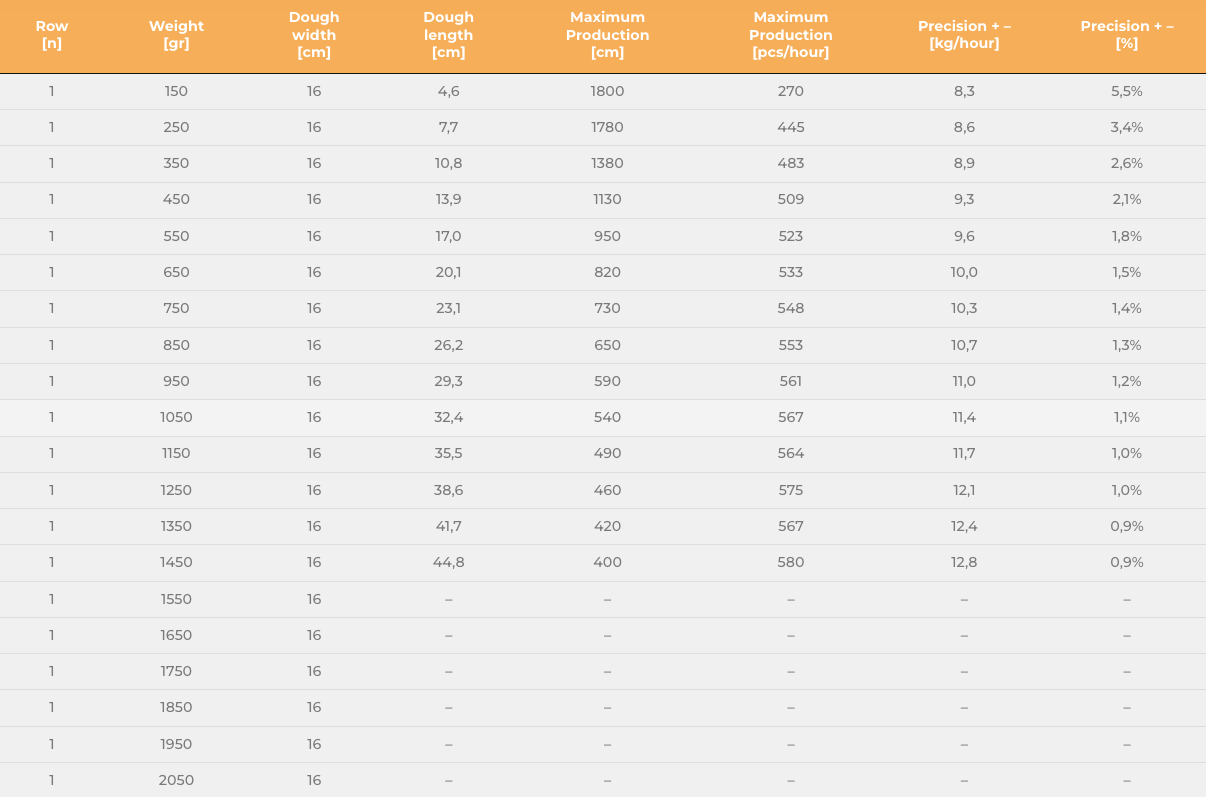Image resolution: width=1206 pixels, height=797 pixels.
Task: Click the Maximum Production [pcs/hour] header
Action: click(x=791, y=35)
